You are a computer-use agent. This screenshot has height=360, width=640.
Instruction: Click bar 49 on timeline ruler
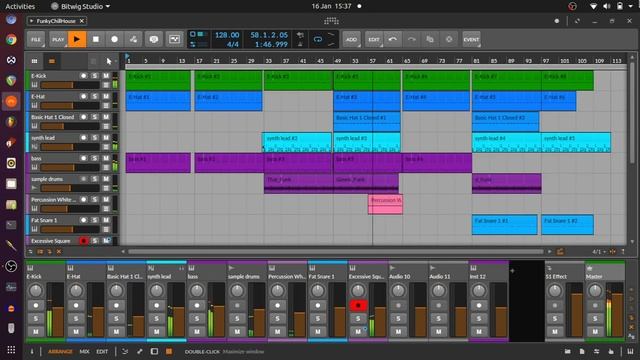337,61
